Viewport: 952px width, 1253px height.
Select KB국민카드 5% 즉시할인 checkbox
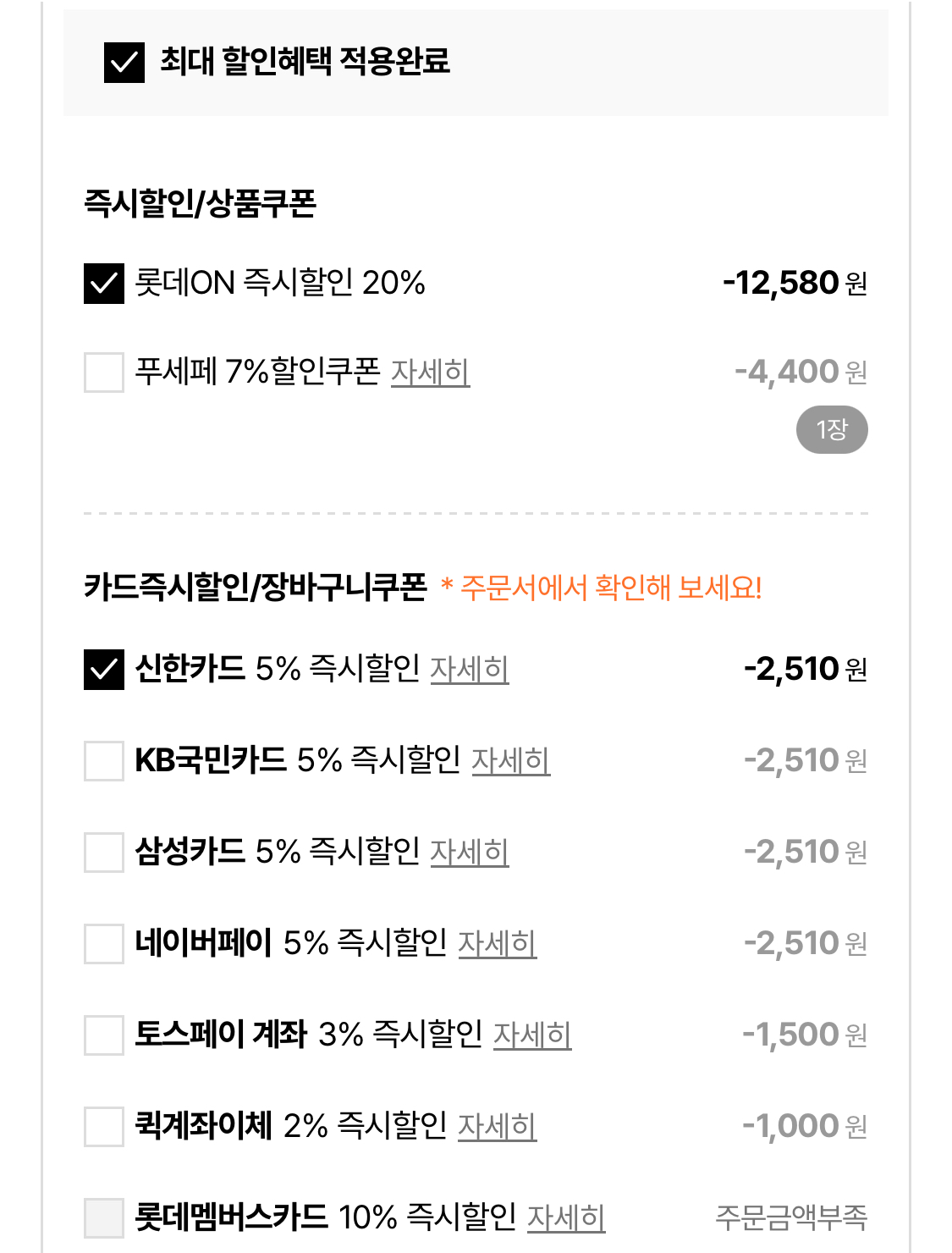(x=104, y=761)
